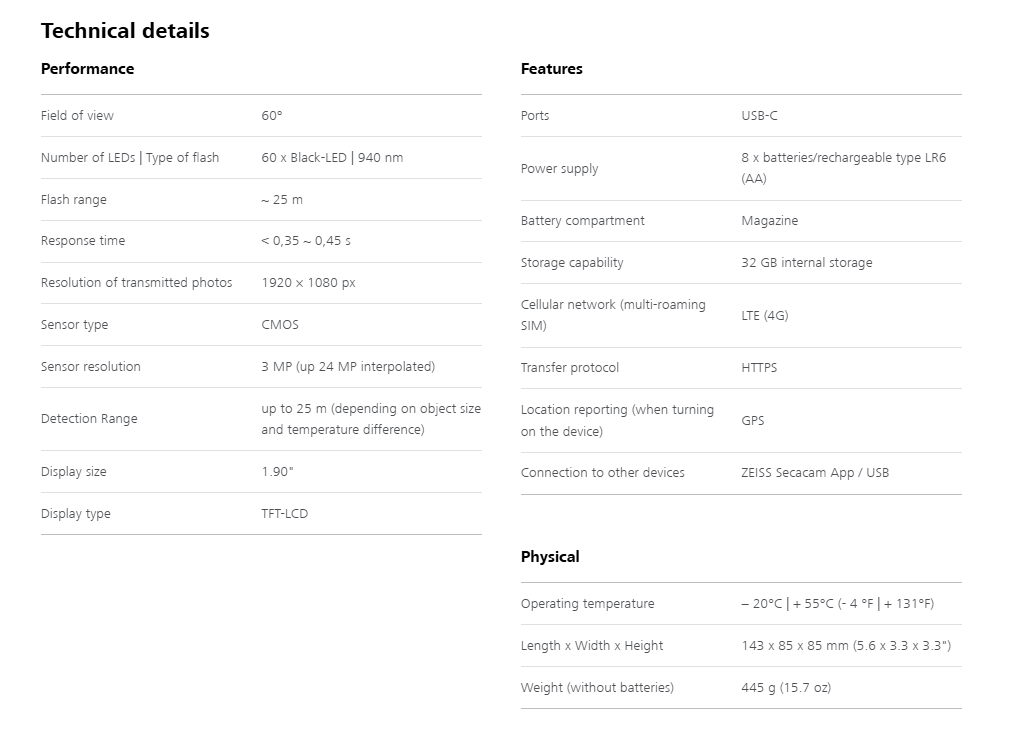Select the Sensor resolution label
Screen dimensions: 1030x738
[90, 367]
